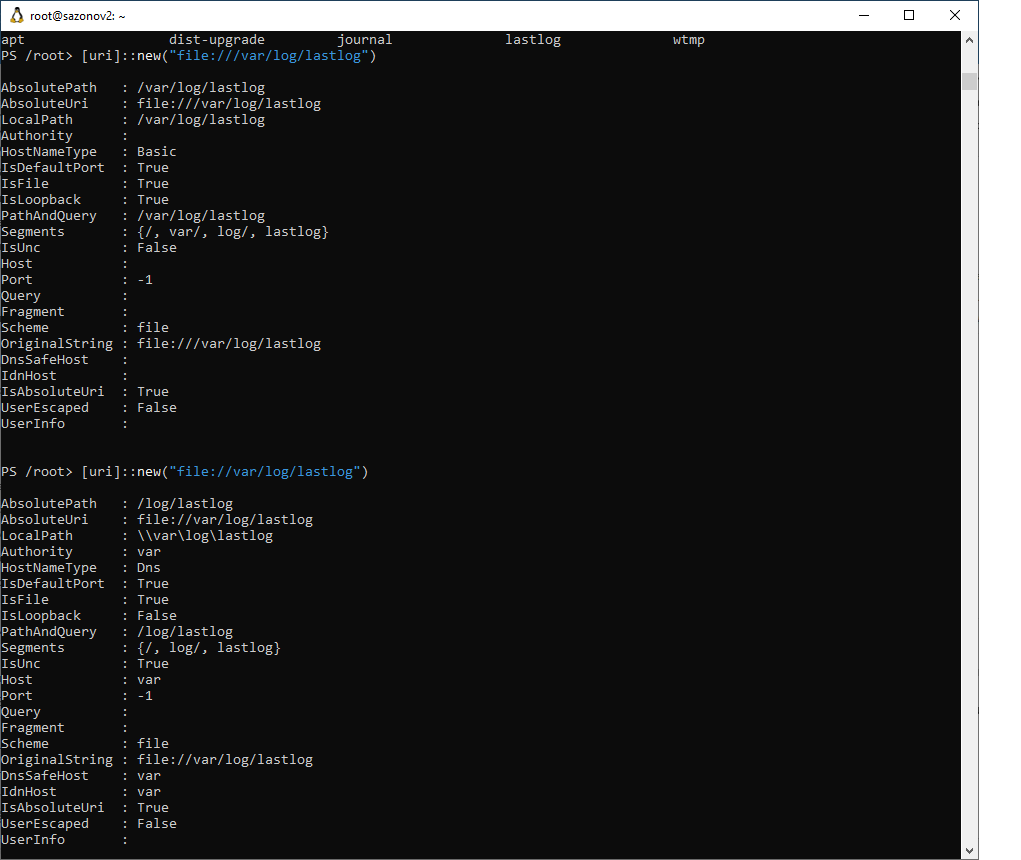Click the DnsSafeHost value var
Screen dimensions: 1021x860
point(149,776)
